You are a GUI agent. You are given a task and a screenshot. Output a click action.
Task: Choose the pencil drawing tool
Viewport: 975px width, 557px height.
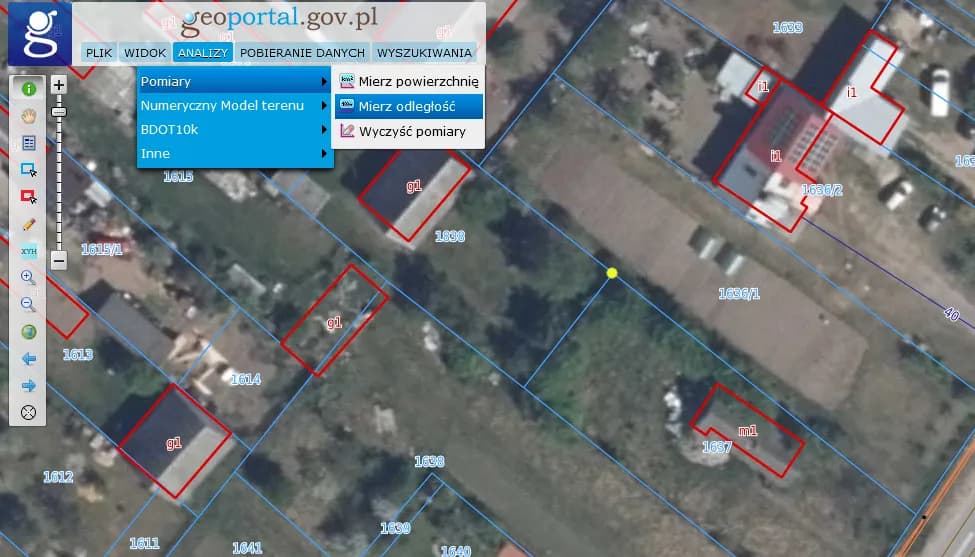[x=28, y=223]
